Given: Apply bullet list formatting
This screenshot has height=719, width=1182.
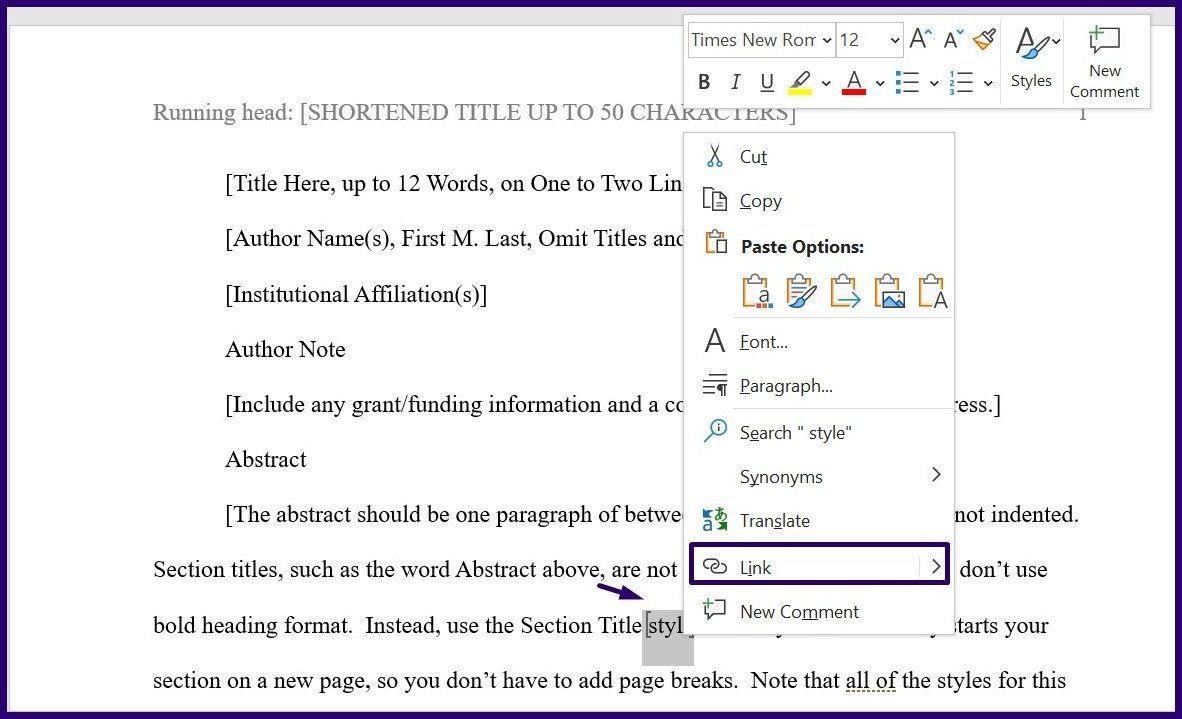Looking at the screenshot, I should click(908, 81).
